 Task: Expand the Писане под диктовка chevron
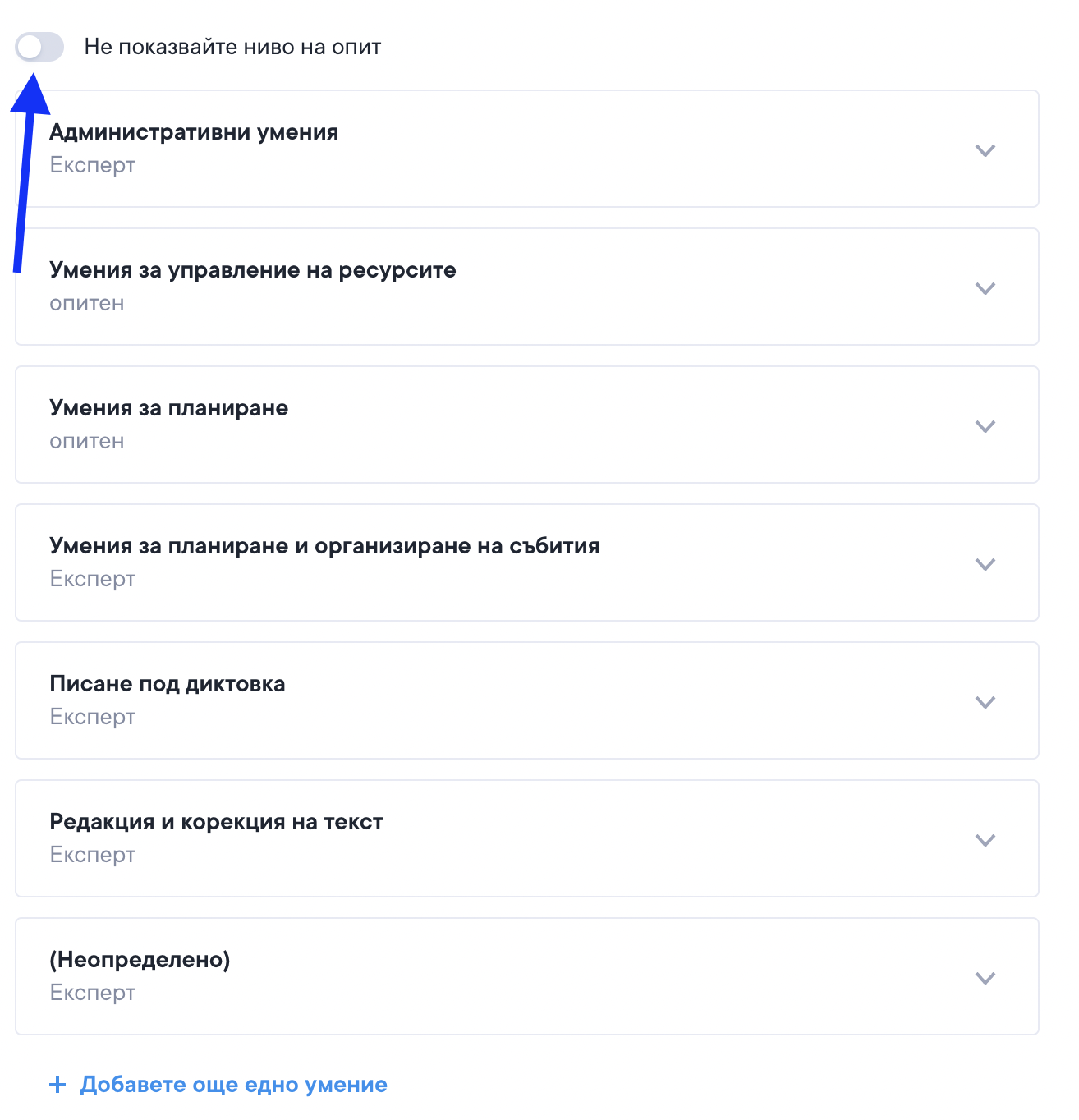[985, 702]
